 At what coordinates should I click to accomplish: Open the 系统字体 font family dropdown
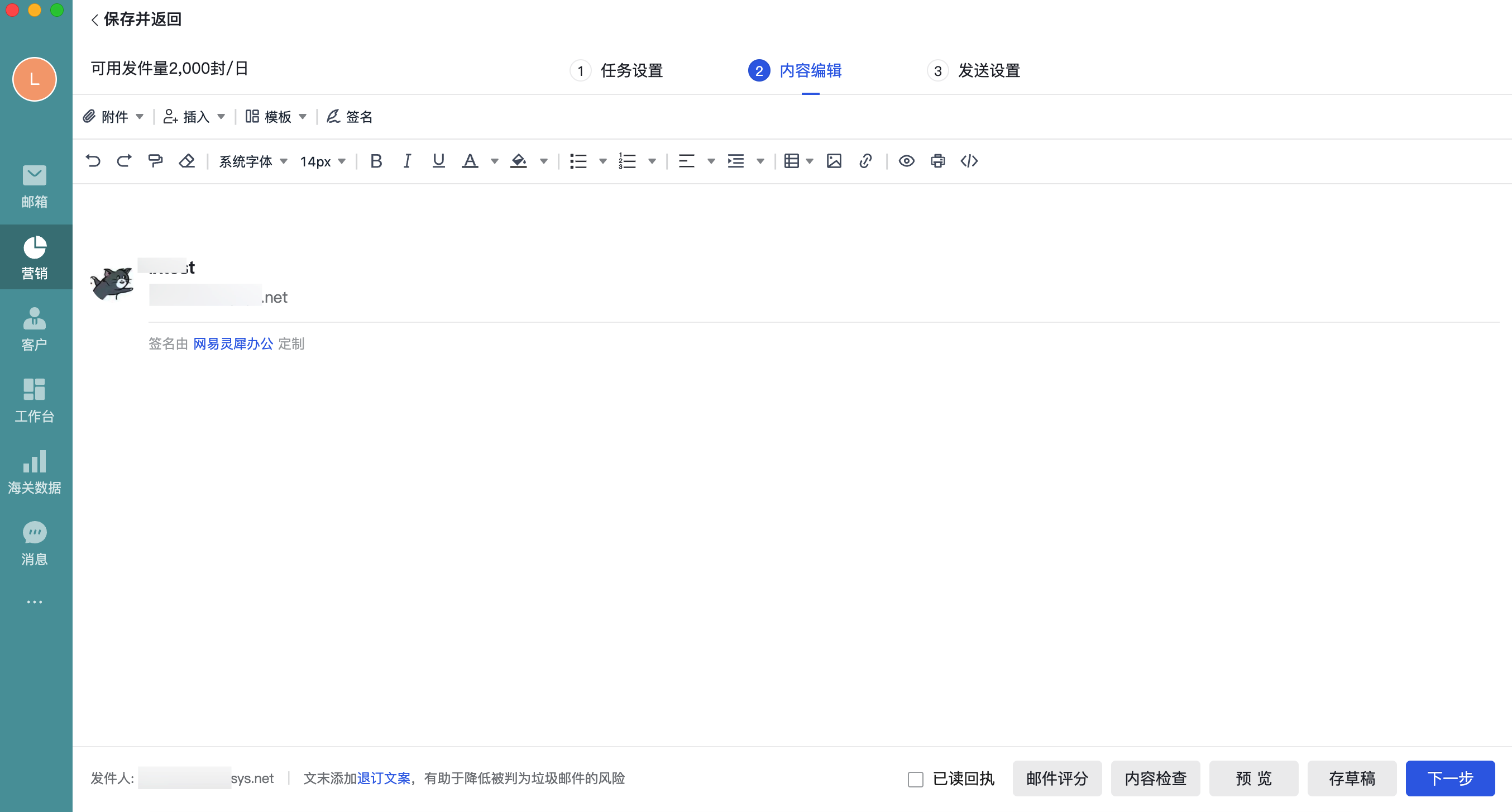pyautogui.click(x=252, y=161)
